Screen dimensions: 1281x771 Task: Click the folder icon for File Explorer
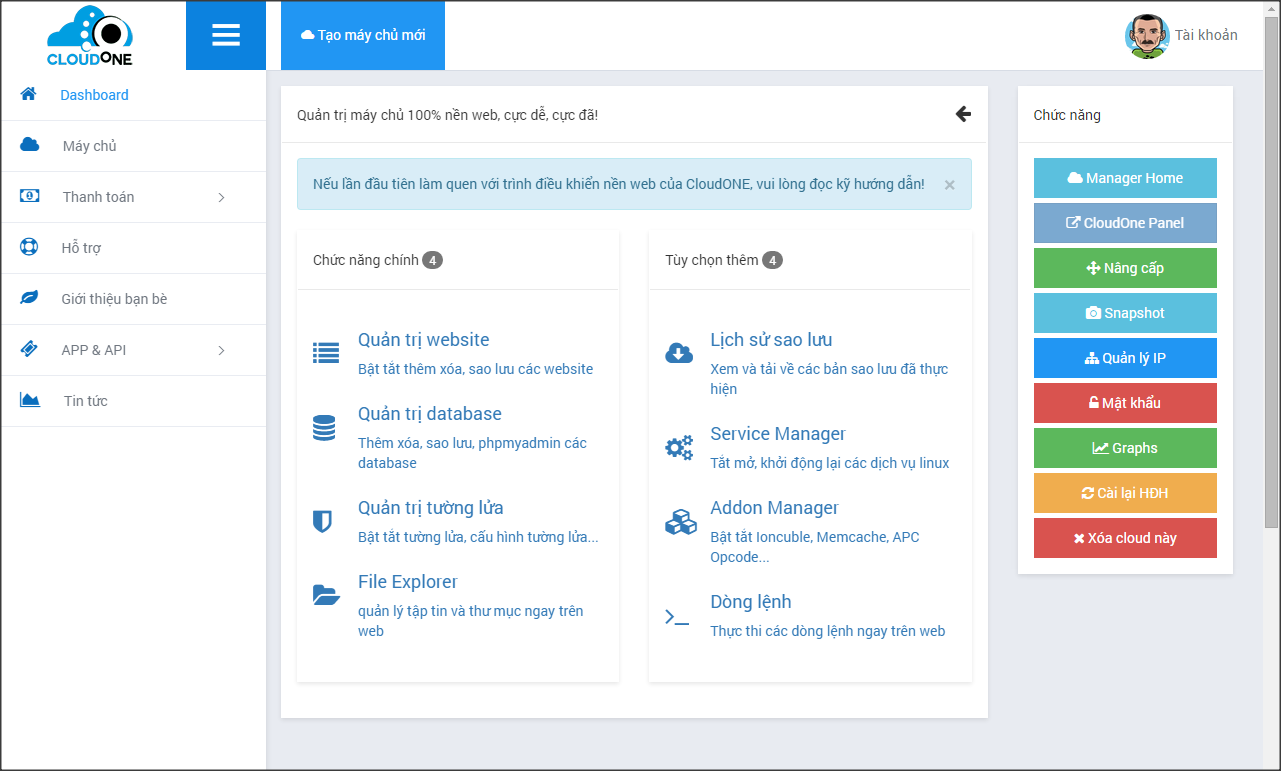point(326,595)
